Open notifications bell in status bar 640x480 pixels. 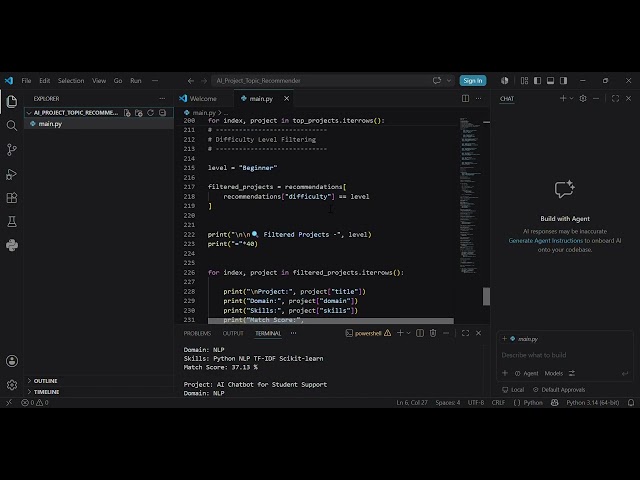click(631, 402)
